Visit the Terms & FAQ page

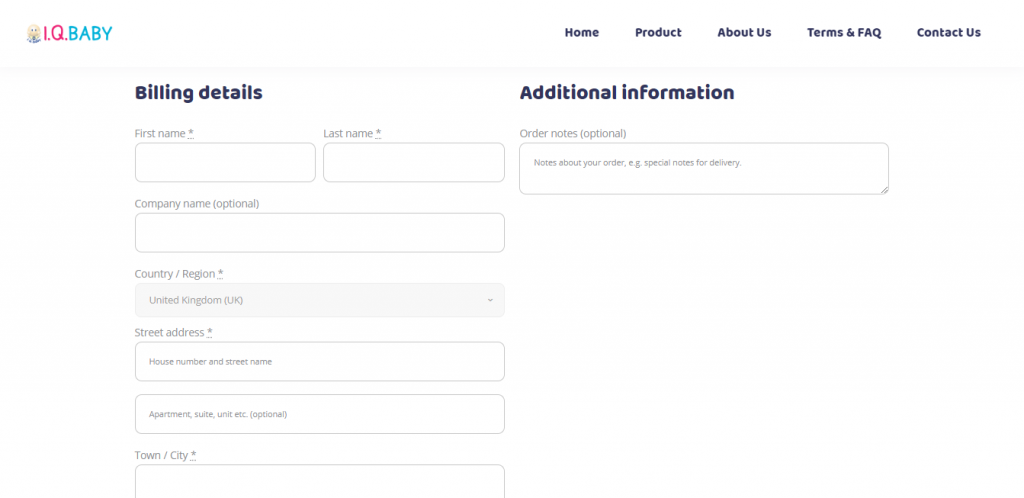844,33
